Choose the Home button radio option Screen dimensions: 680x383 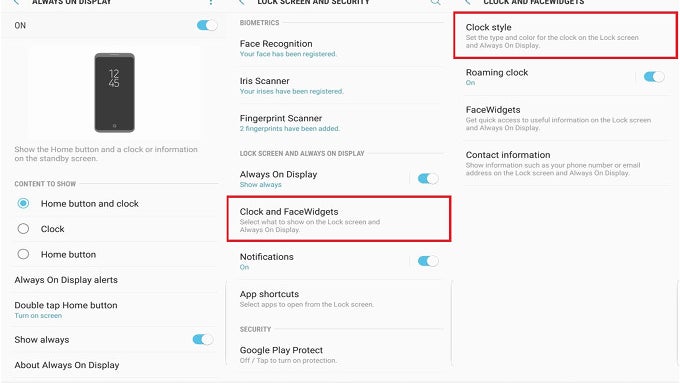(x=23, y=254)
